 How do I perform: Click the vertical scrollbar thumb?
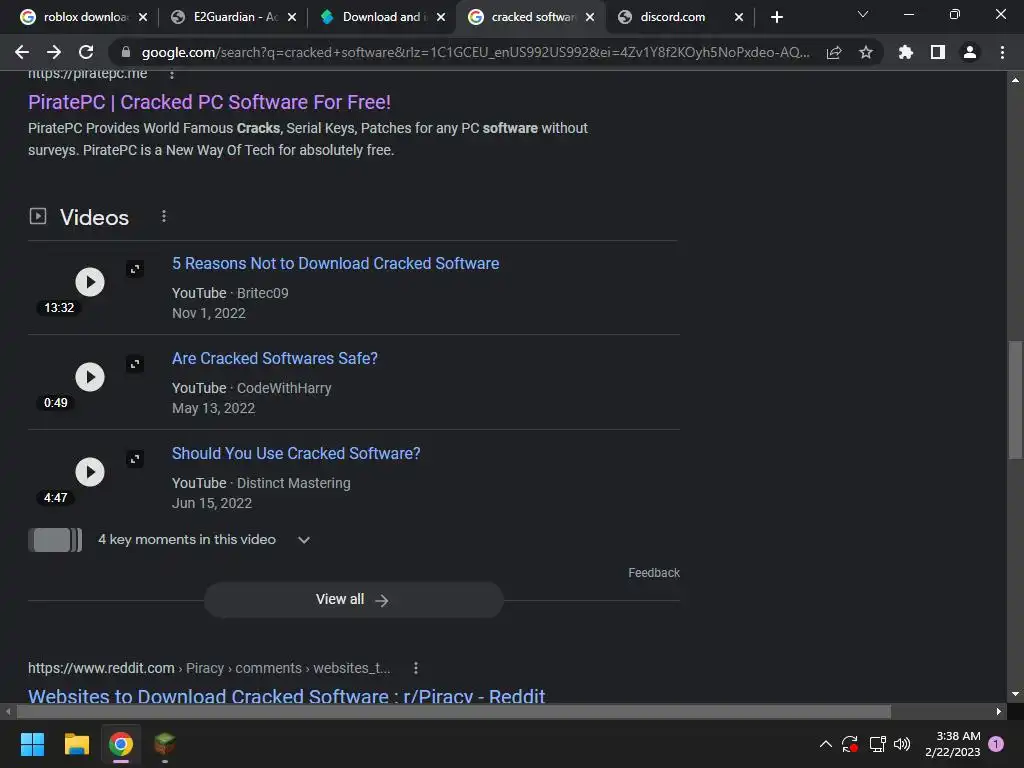tap(1015, 400)
